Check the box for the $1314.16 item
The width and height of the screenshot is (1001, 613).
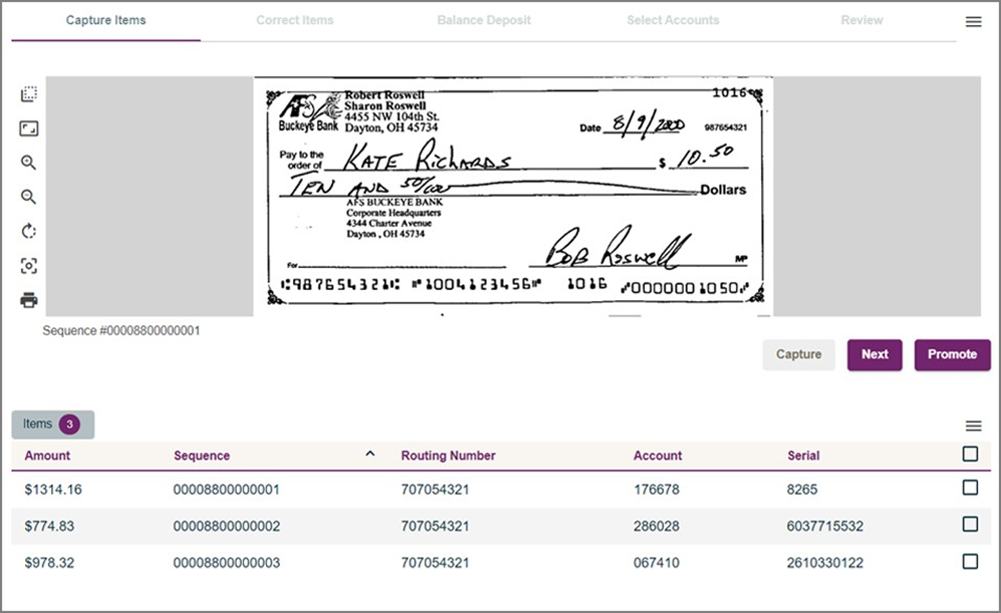[969, 488]
